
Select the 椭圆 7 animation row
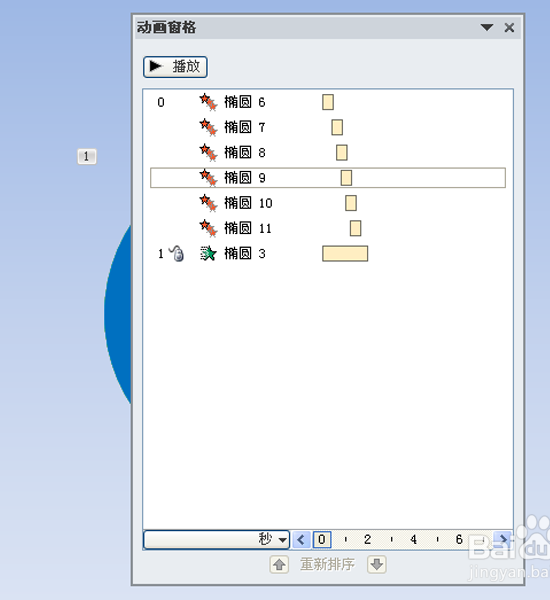tap(328, 127)
